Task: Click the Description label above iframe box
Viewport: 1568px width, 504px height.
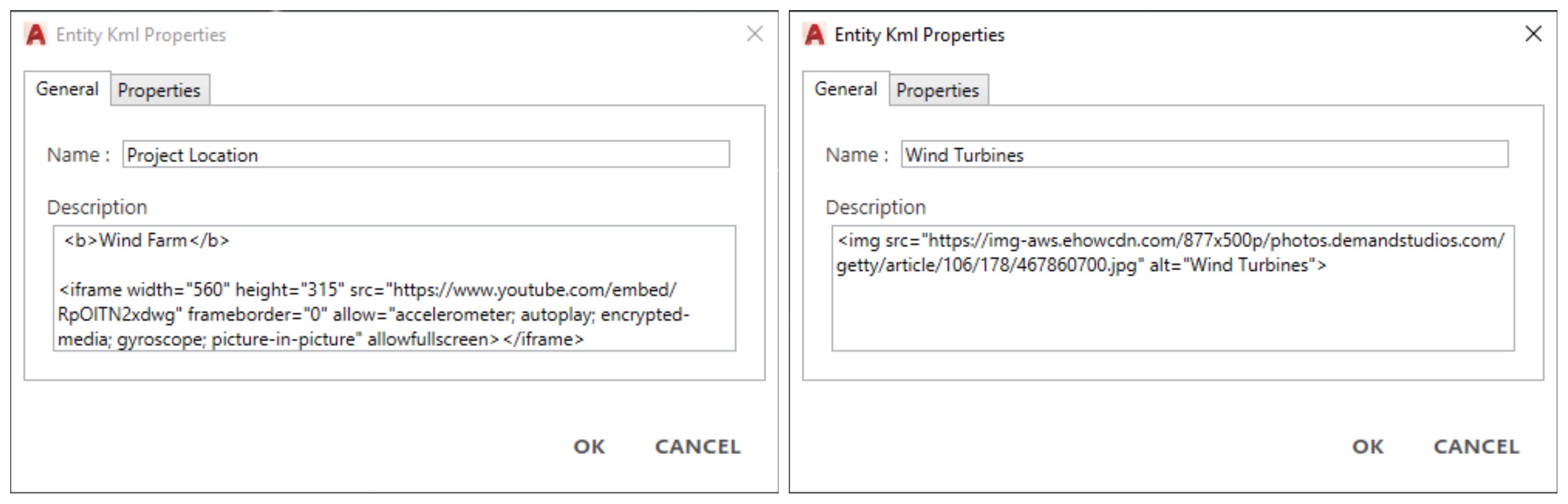Action: tap(97, 207)
